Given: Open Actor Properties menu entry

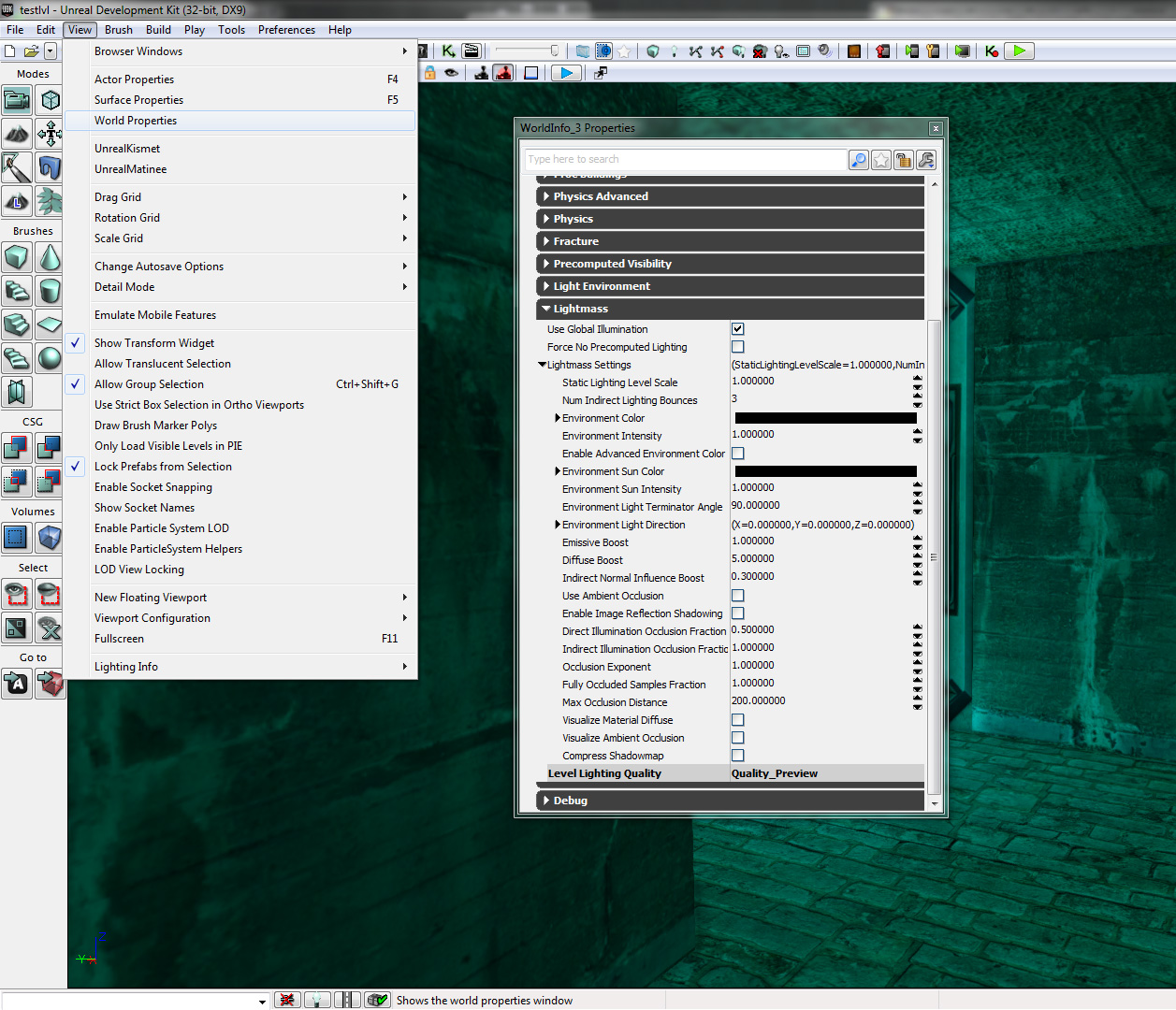Looking at the screenshot, I should pyautogui.click(x=240, y=79).
